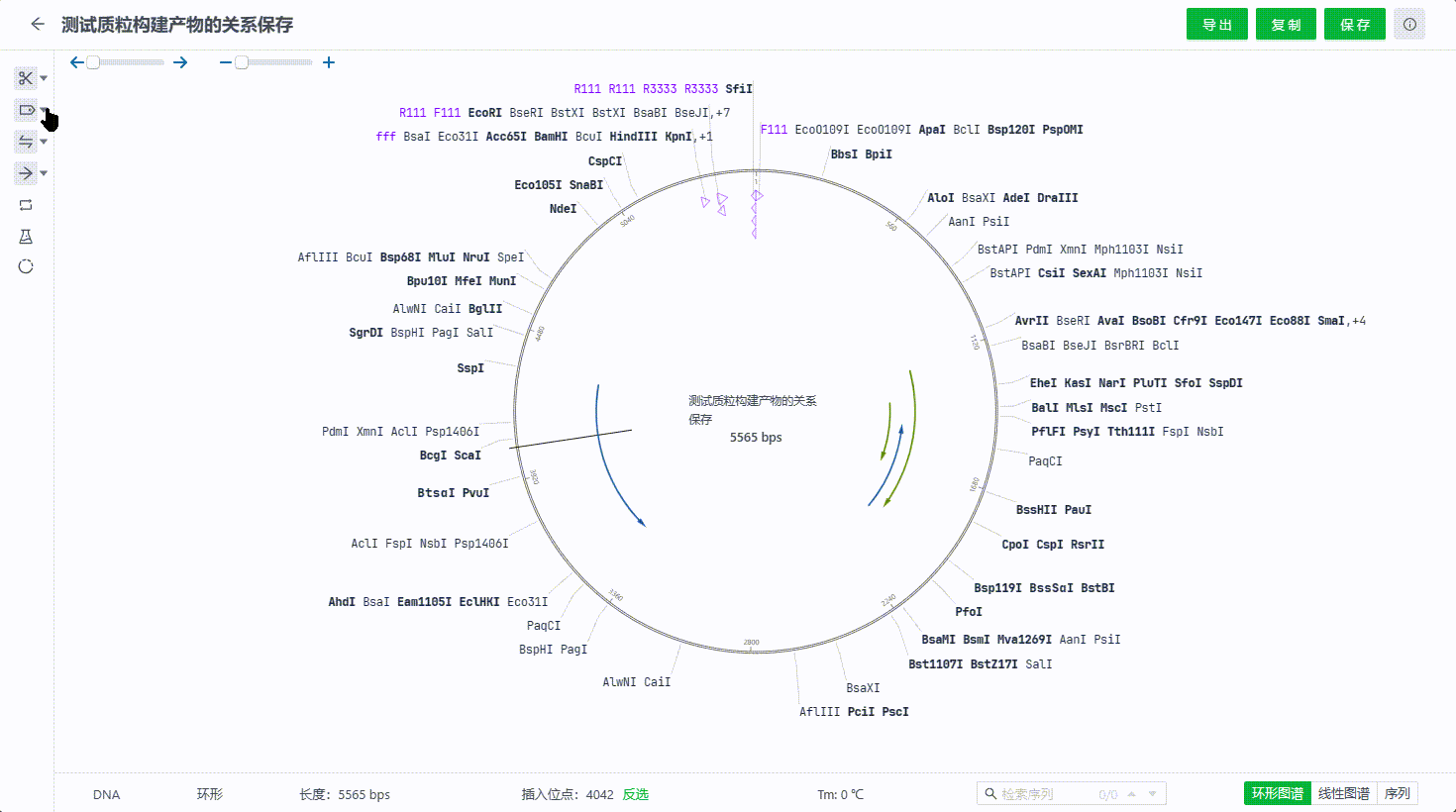Click the 保存 save button
Screen dimensions: 1456x812
[x=1355, y=25]
